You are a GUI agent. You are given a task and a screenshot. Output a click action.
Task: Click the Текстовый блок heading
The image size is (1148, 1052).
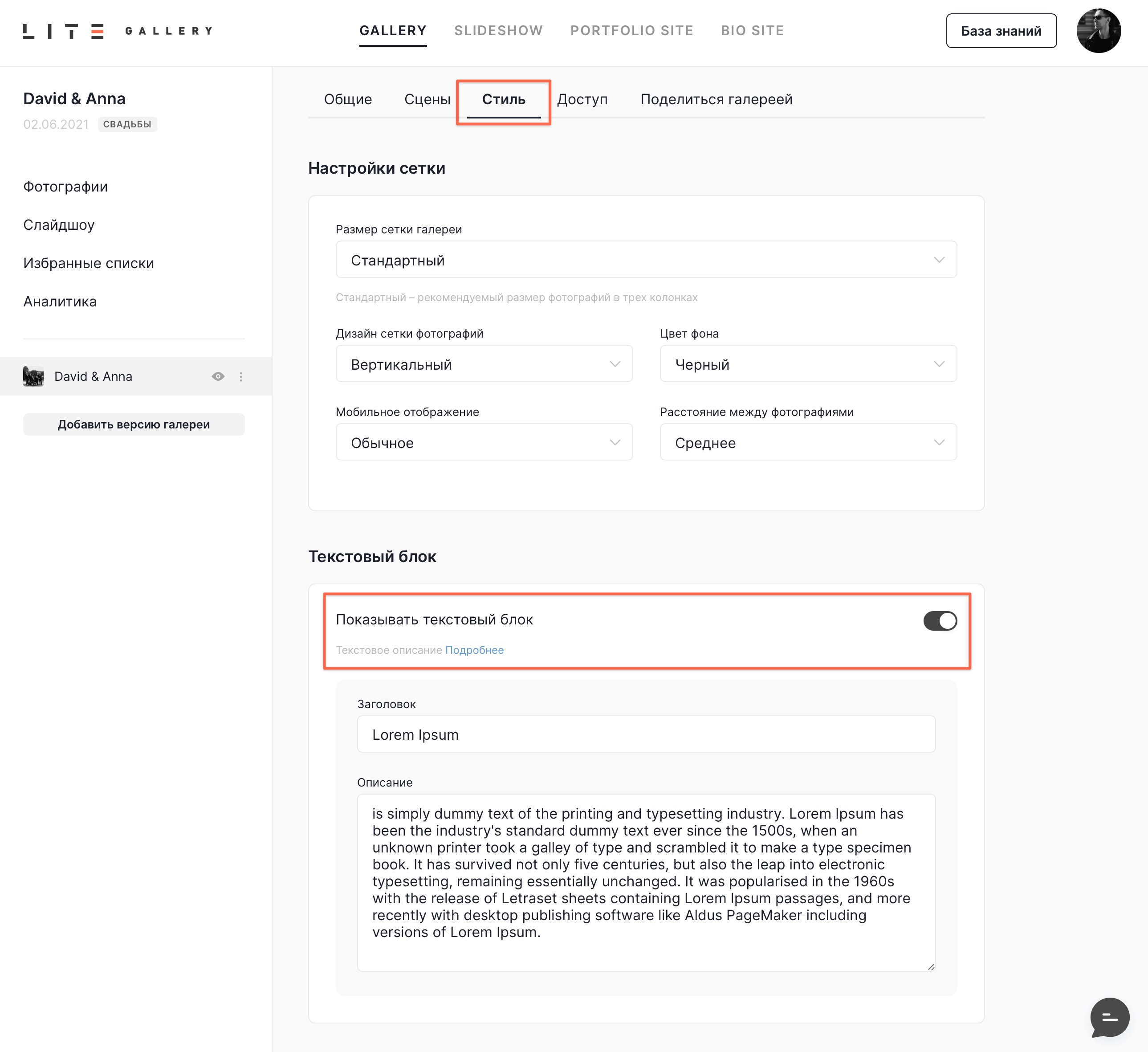372,556
